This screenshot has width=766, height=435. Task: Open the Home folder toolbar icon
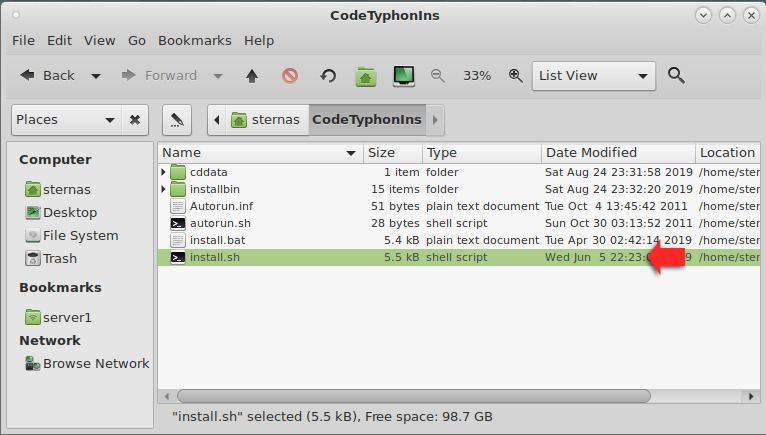(366, 77)
